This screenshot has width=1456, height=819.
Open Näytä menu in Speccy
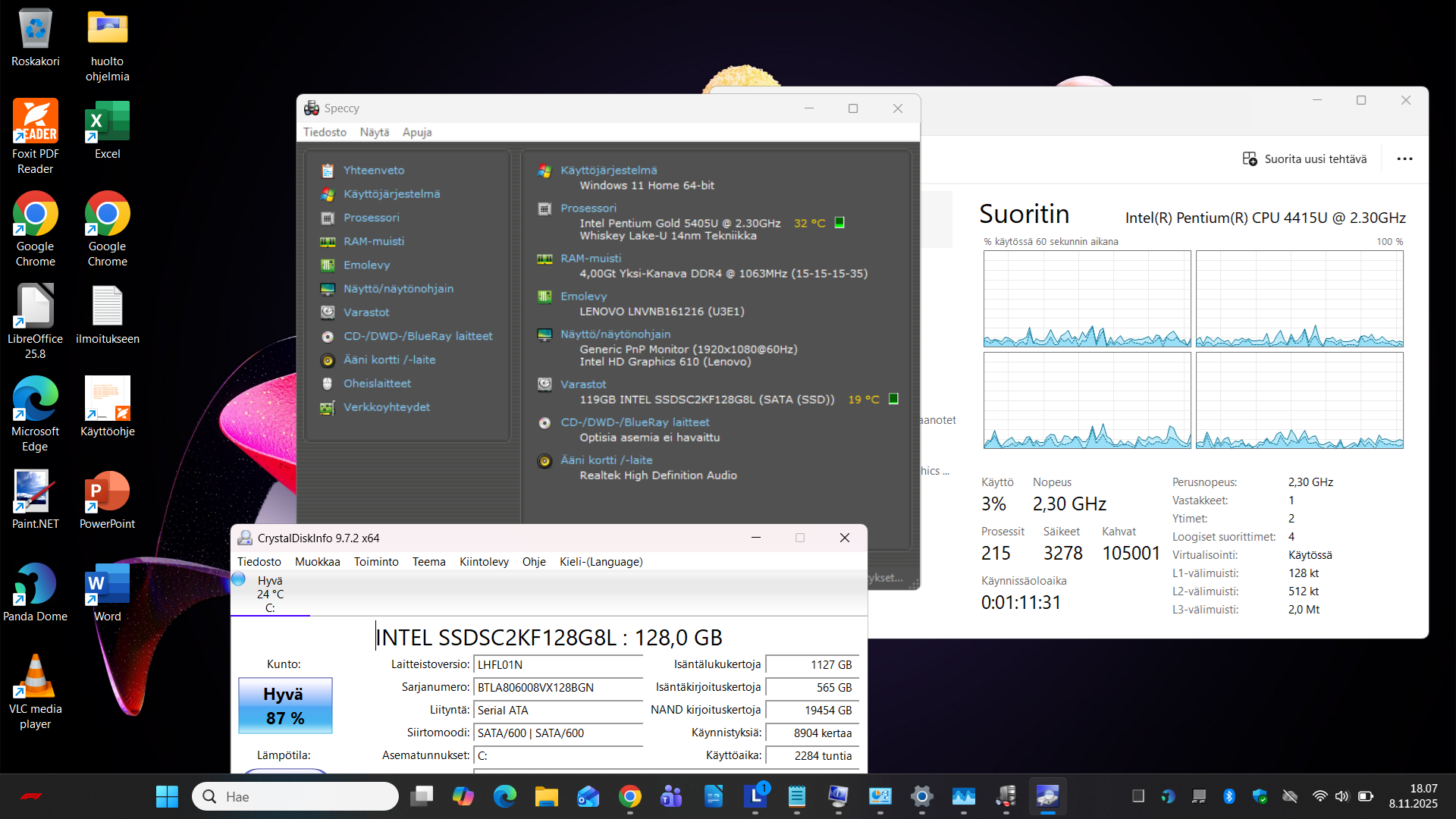point(374,132)
